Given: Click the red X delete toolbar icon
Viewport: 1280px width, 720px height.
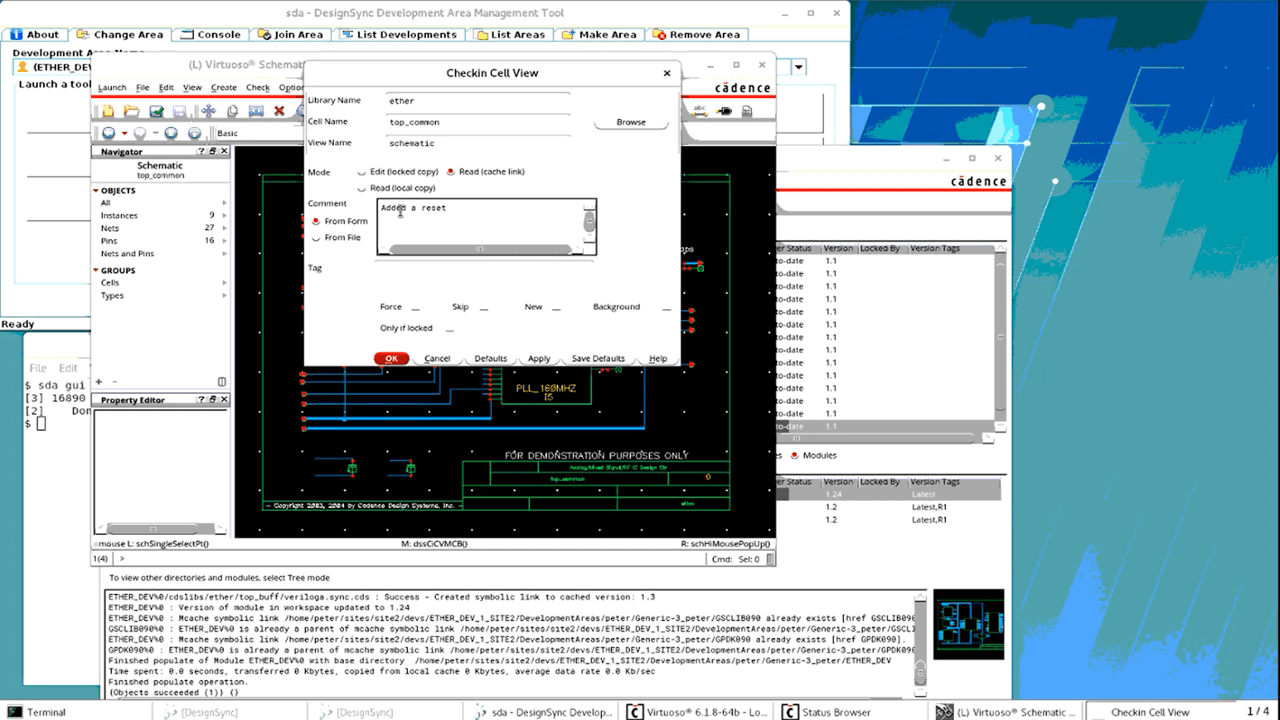Looking at the screenshot, I should (279, 111).
